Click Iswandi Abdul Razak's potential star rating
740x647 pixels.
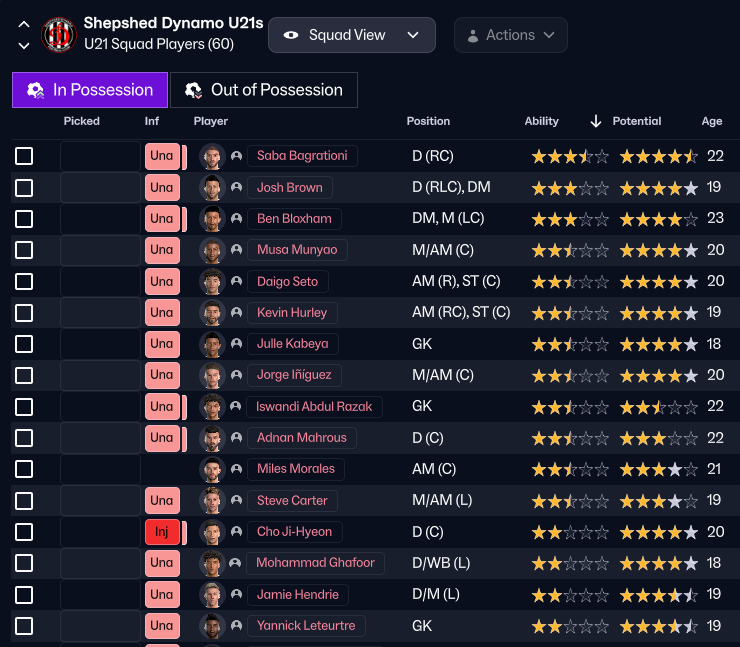point(659,407)
